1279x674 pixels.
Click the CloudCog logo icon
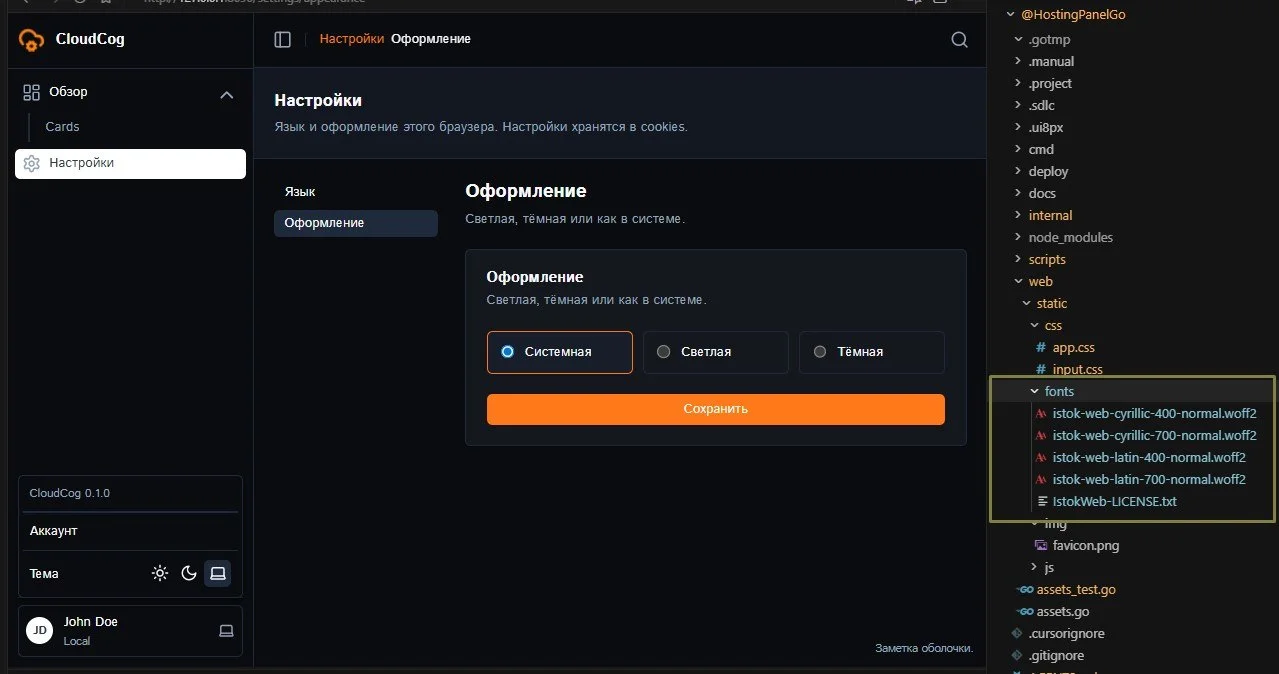pos(32,40)
